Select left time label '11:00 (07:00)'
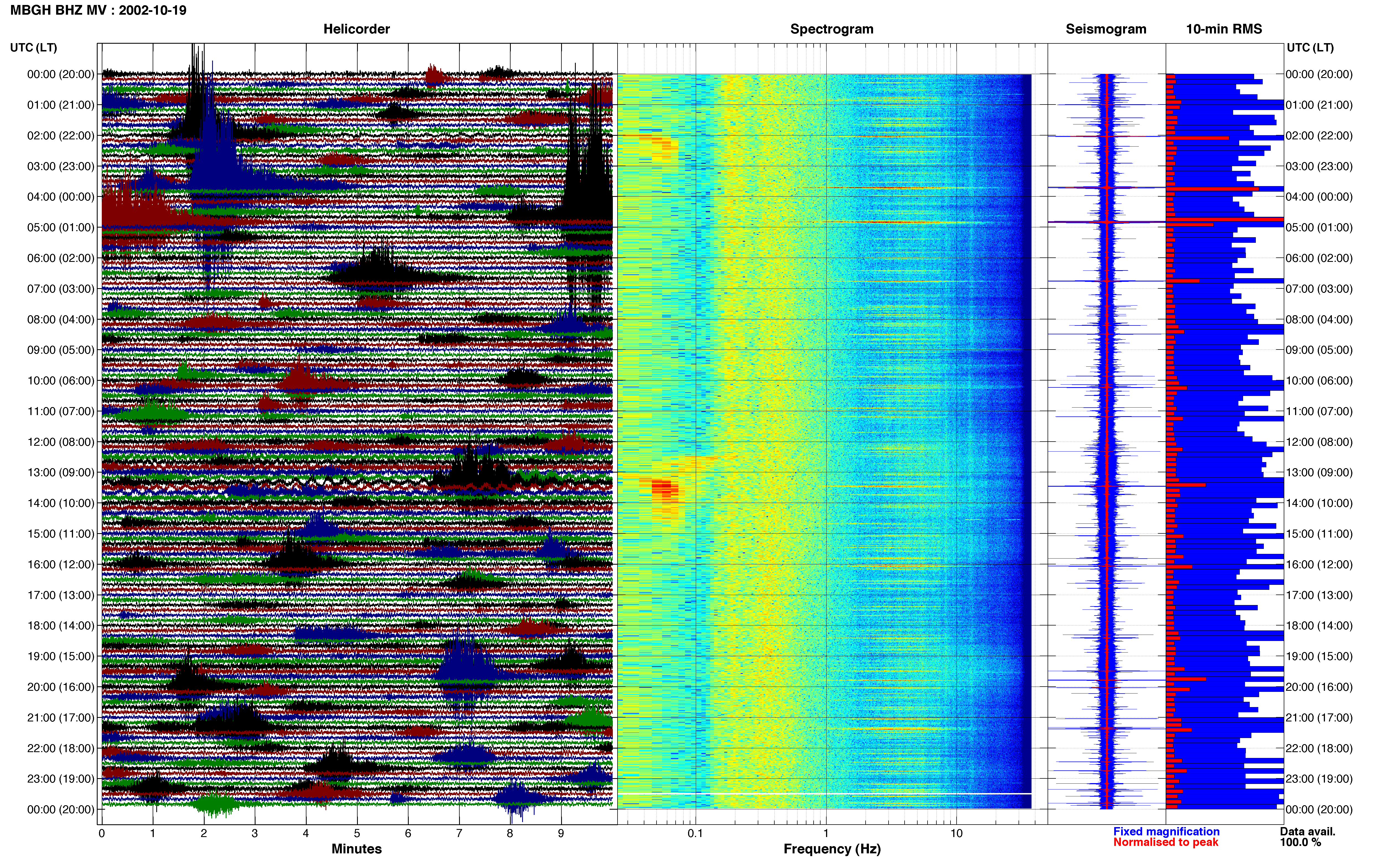Image resolution: width=1388 pixels, height=868 pixels. click(x=61, y=411)
